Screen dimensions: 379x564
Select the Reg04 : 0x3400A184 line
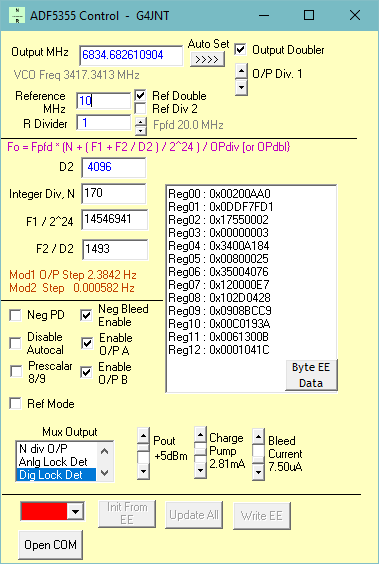click(x=219, y=246)
